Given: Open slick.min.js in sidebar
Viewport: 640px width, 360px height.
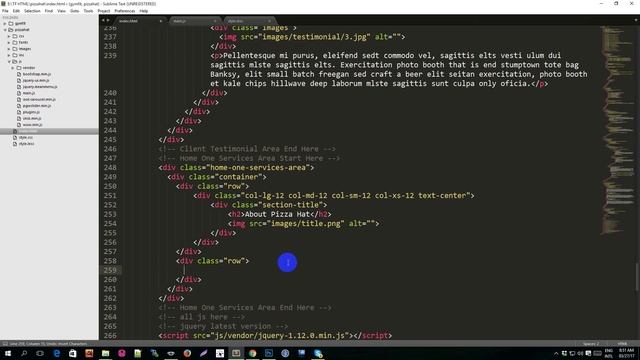Looking at the screenshot, I should tap(32, 118).
